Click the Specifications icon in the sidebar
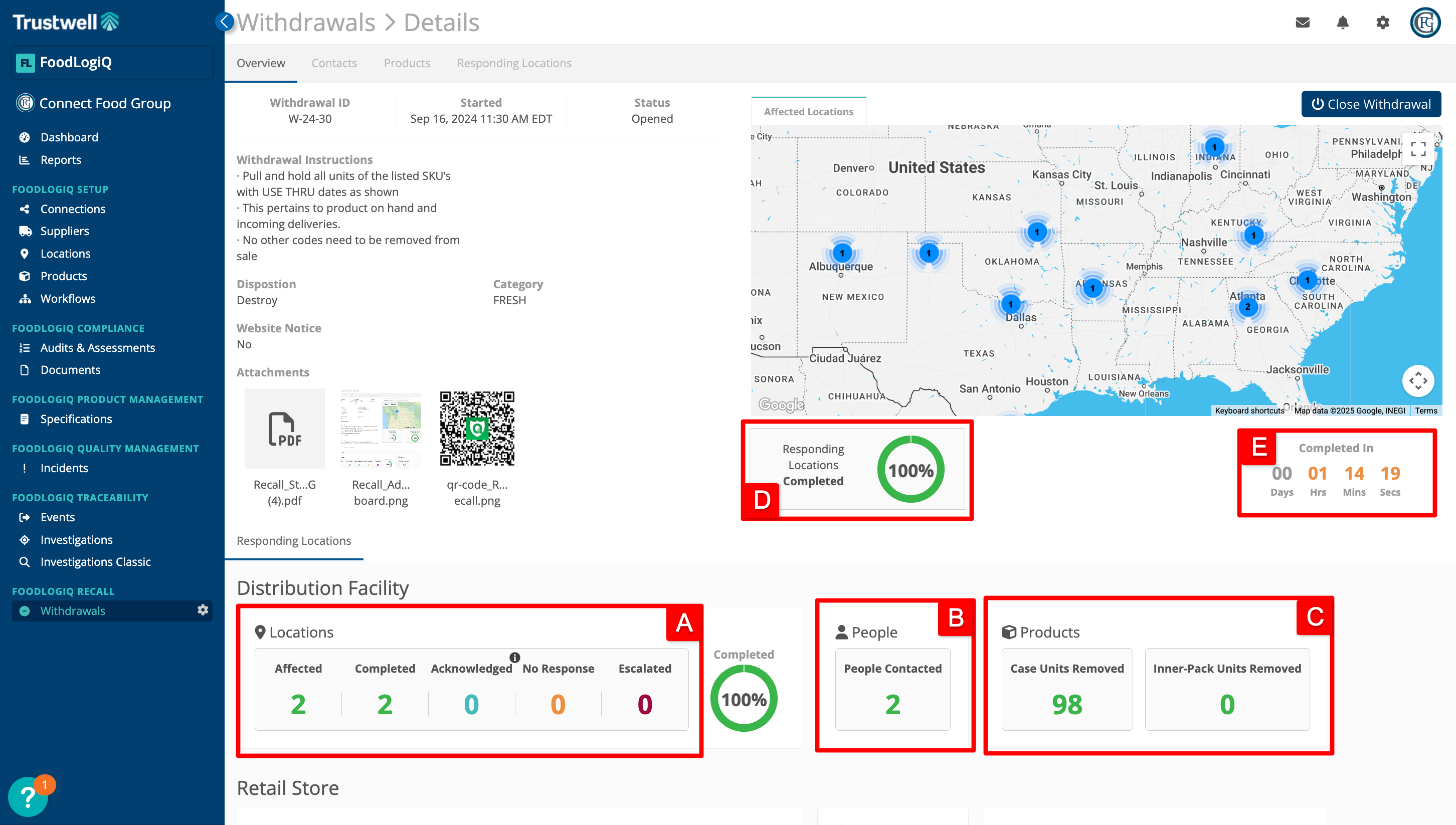 click(x=25, y=420)
